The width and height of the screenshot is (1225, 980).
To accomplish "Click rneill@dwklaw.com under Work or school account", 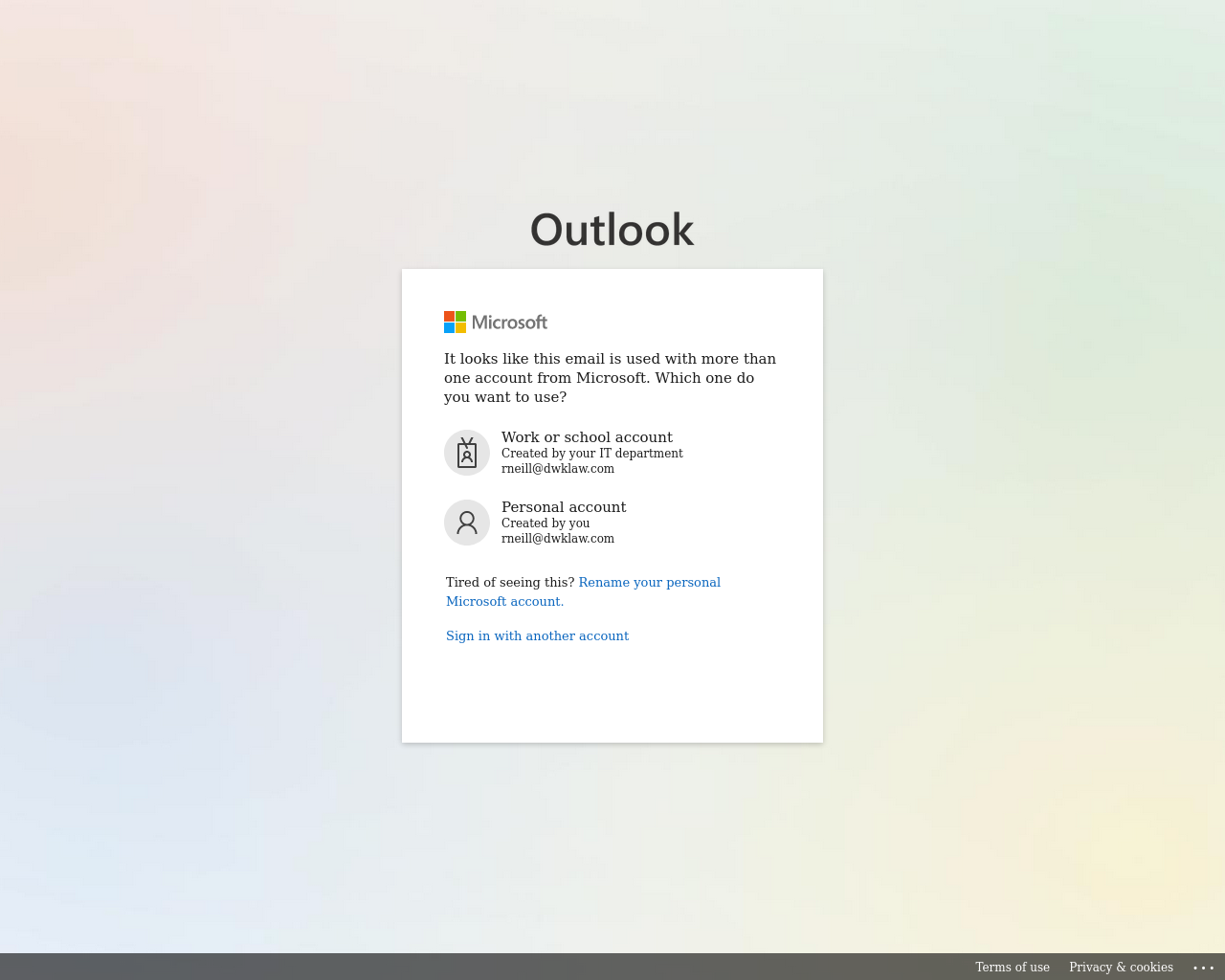I will point(558,469).
